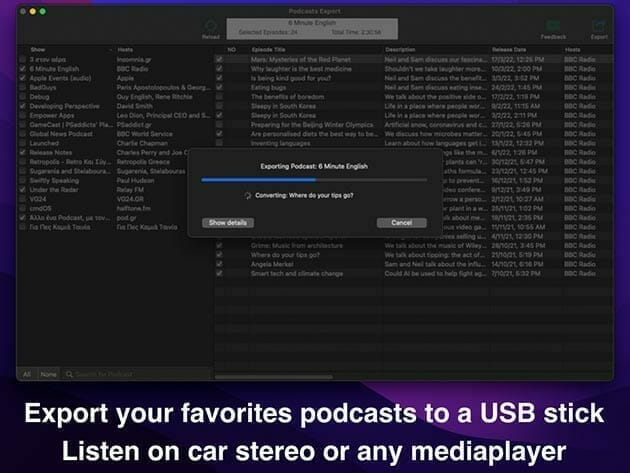Image resolution: width=630 pixels, height=473 pixels.
Task: Click the spinner icon beside Converting text
Action: coord(248,194)
